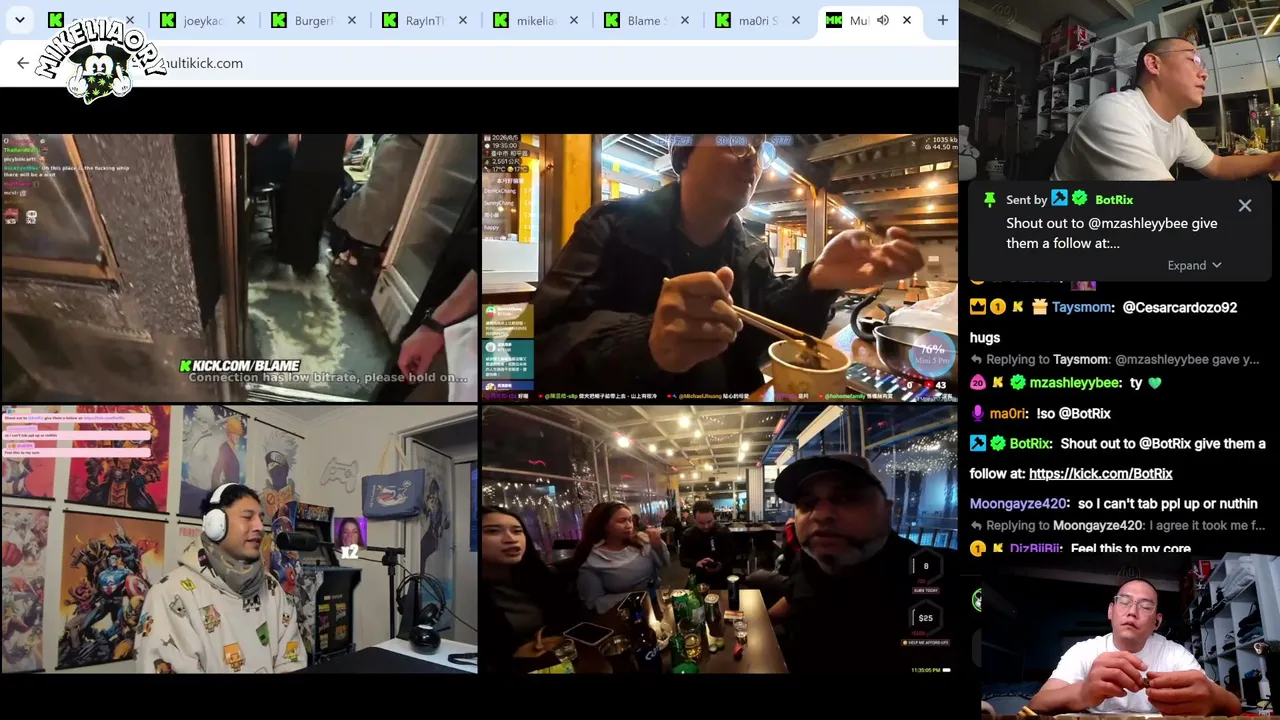The height and width of the screenshot is (720, 1280).
Task: Open the @Cesarcardozo92 mention
Action: pyautogui.click(x=1180, y=307)
